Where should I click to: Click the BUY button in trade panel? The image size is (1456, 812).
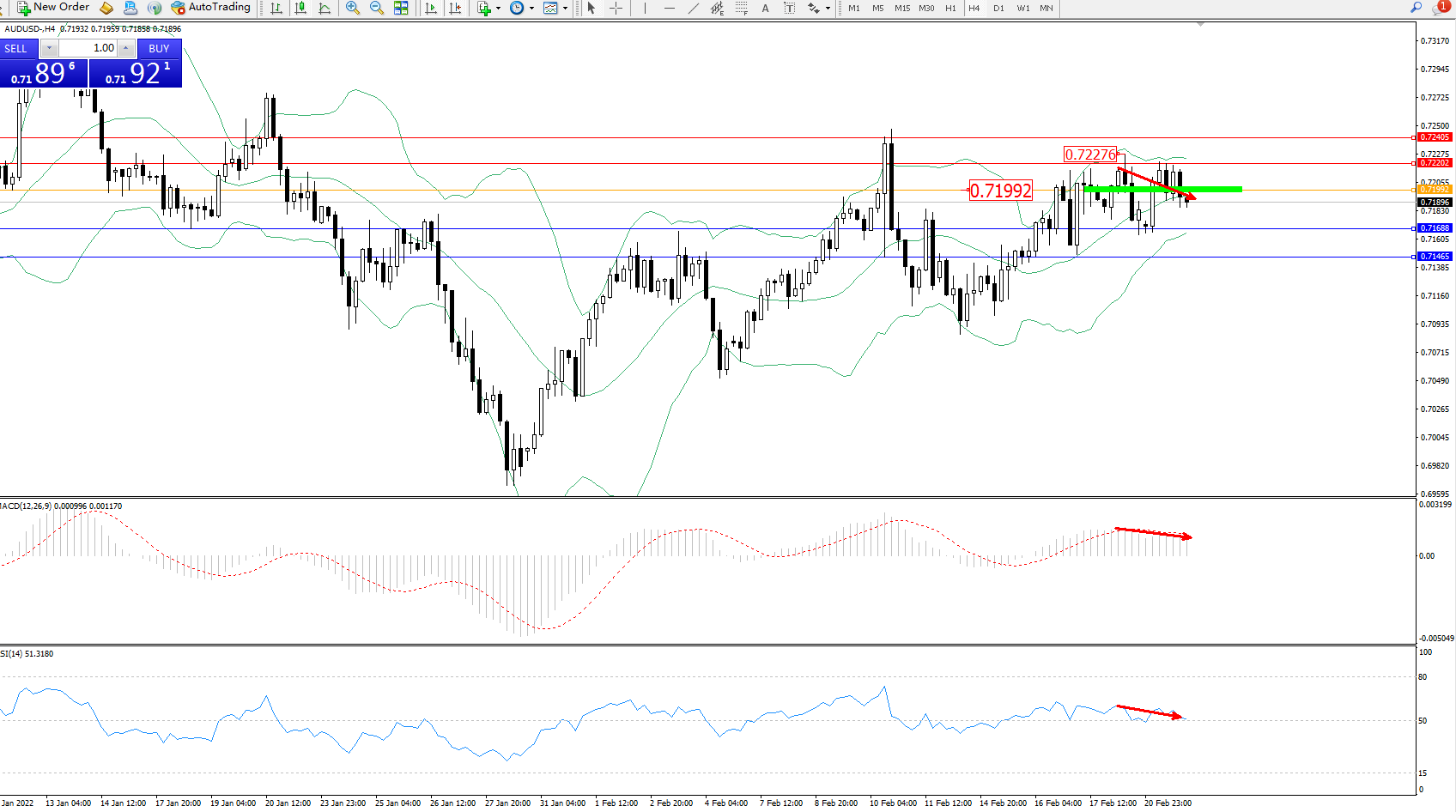(x=159, y=48)
